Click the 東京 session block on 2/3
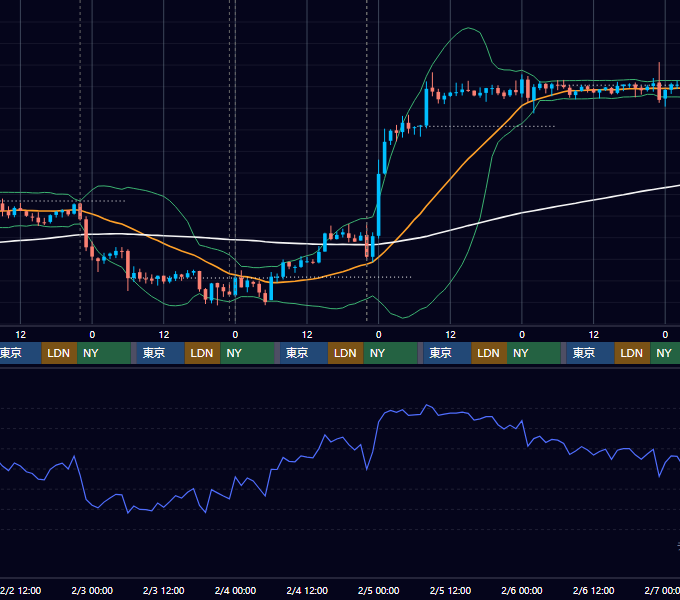This screenshot has height=600, width=680. pos(160,353)
